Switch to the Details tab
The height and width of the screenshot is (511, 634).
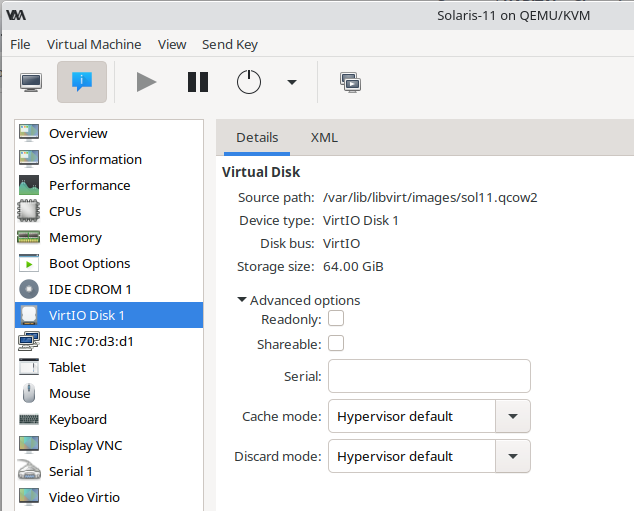pos(257,137)
